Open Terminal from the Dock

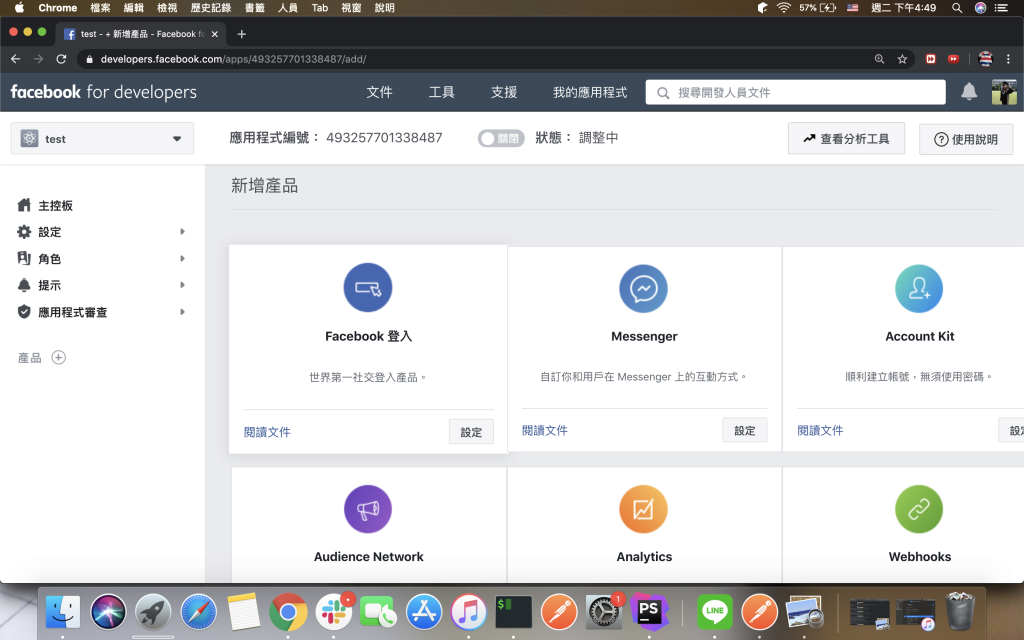(513, 613)
